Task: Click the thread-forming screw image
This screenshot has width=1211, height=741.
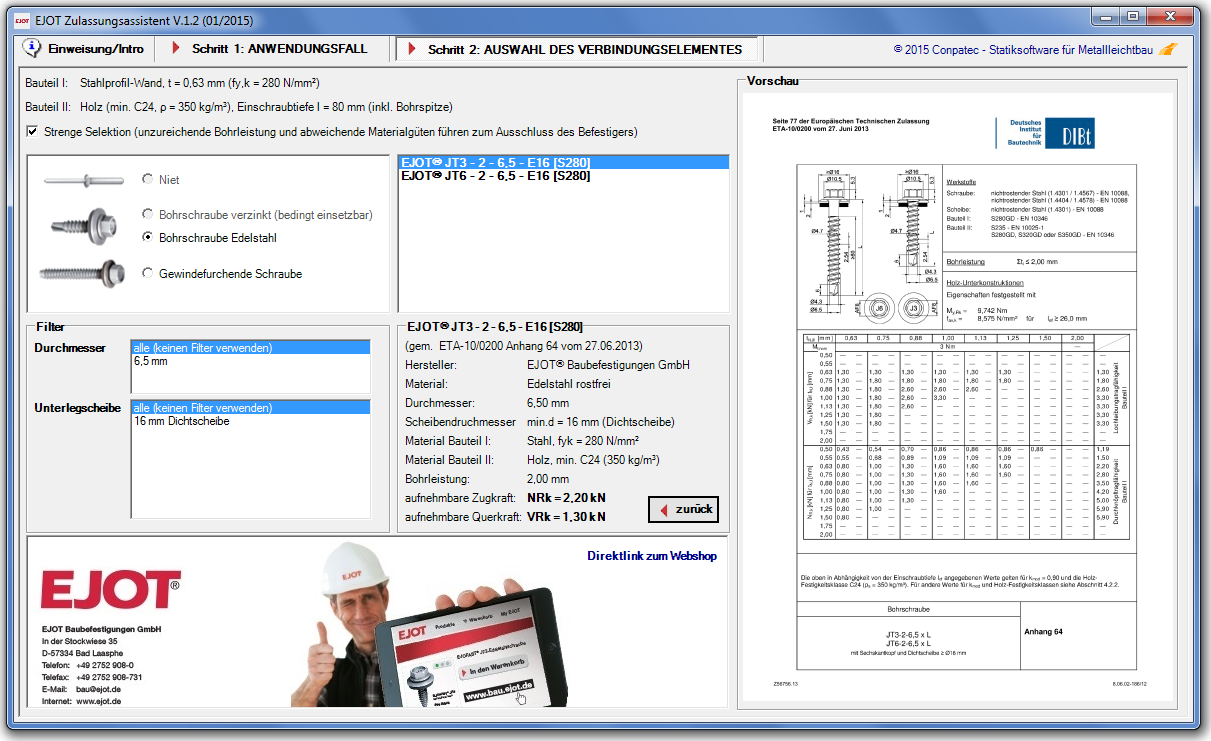Action: click(x=82, y=271)
